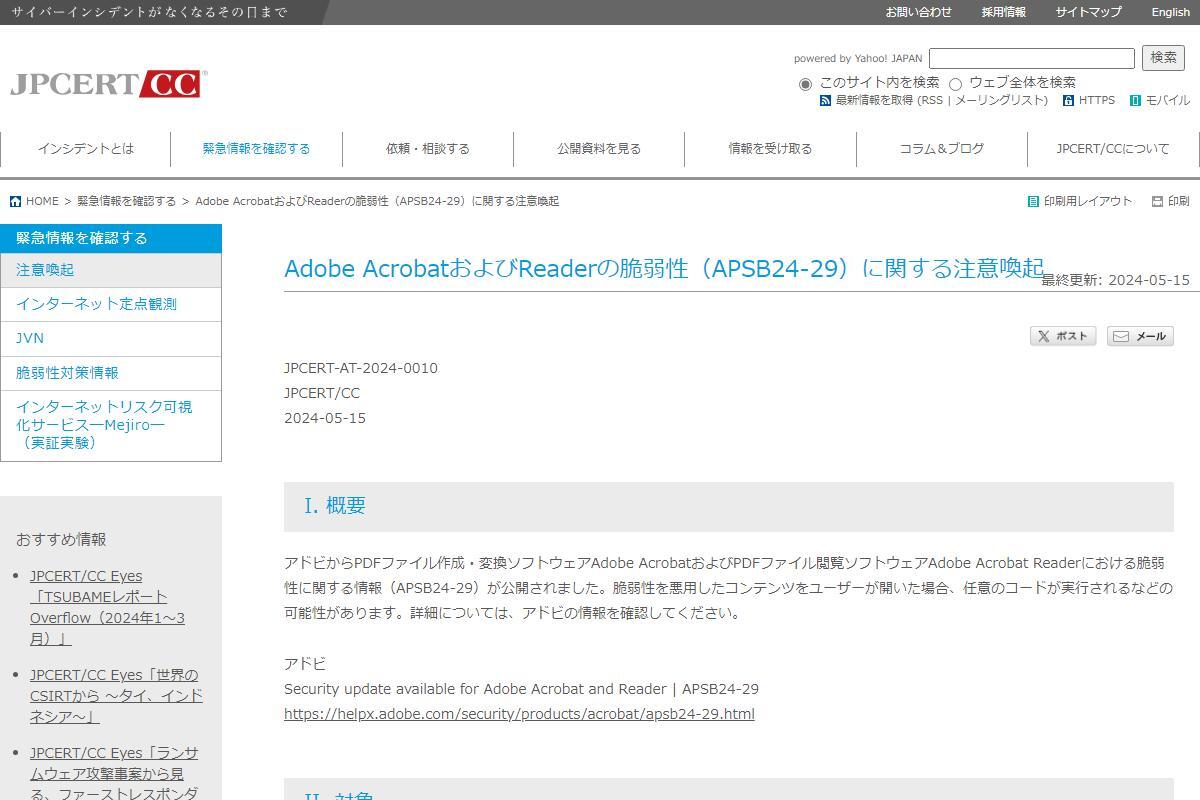Image resolution: width=1200 pixels, height=800 pixels.
Task: Open the TSUBAMEレポート Overflow article
Action: click(107, 607)
